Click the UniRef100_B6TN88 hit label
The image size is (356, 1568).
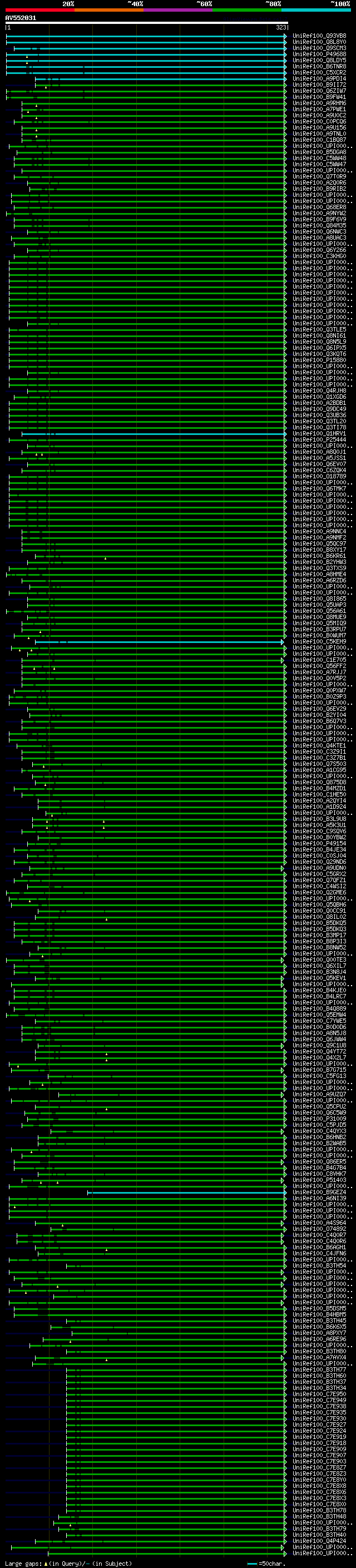(x=319, y=66)
